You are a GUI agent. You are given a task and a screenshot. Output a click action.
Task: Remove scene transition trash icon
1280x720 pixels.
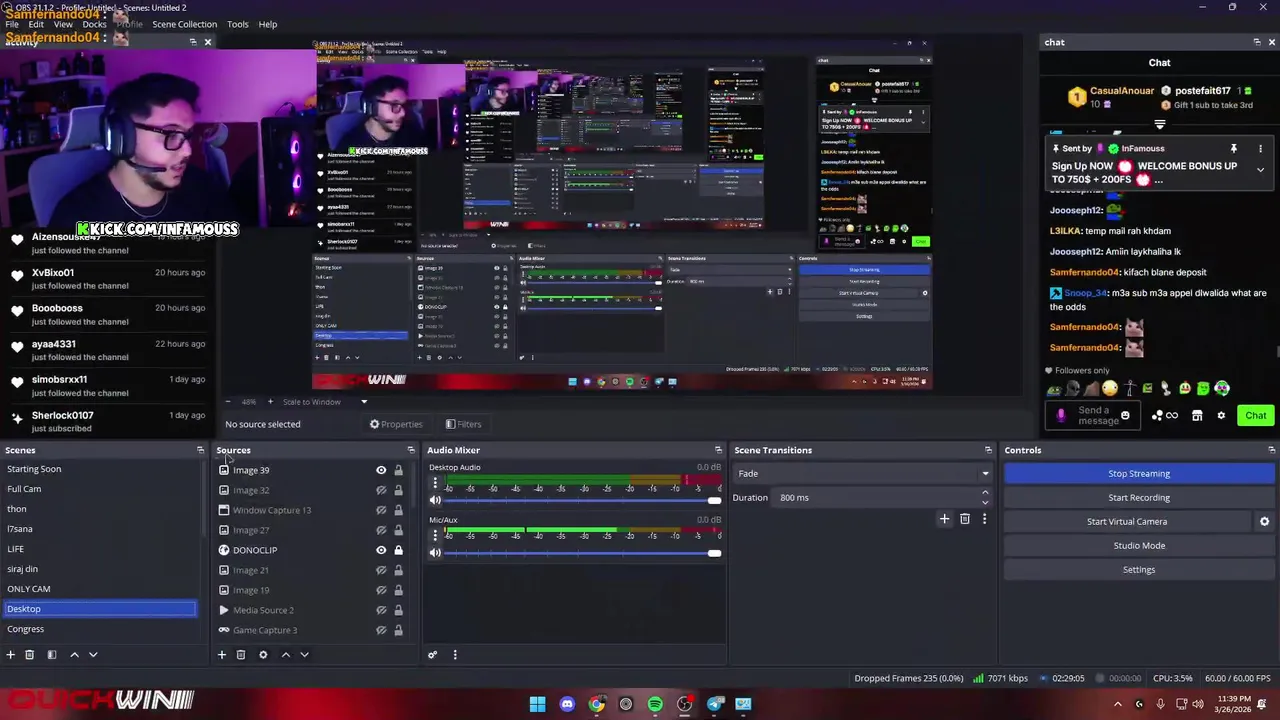tap(965, 519)
